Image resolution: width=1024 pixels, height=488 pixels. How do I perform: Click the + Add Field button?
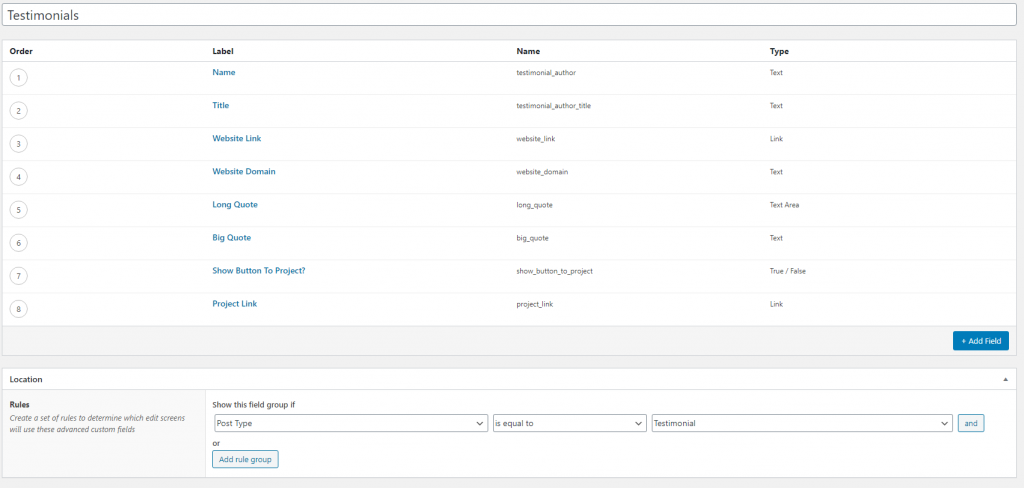click(980, 340)
